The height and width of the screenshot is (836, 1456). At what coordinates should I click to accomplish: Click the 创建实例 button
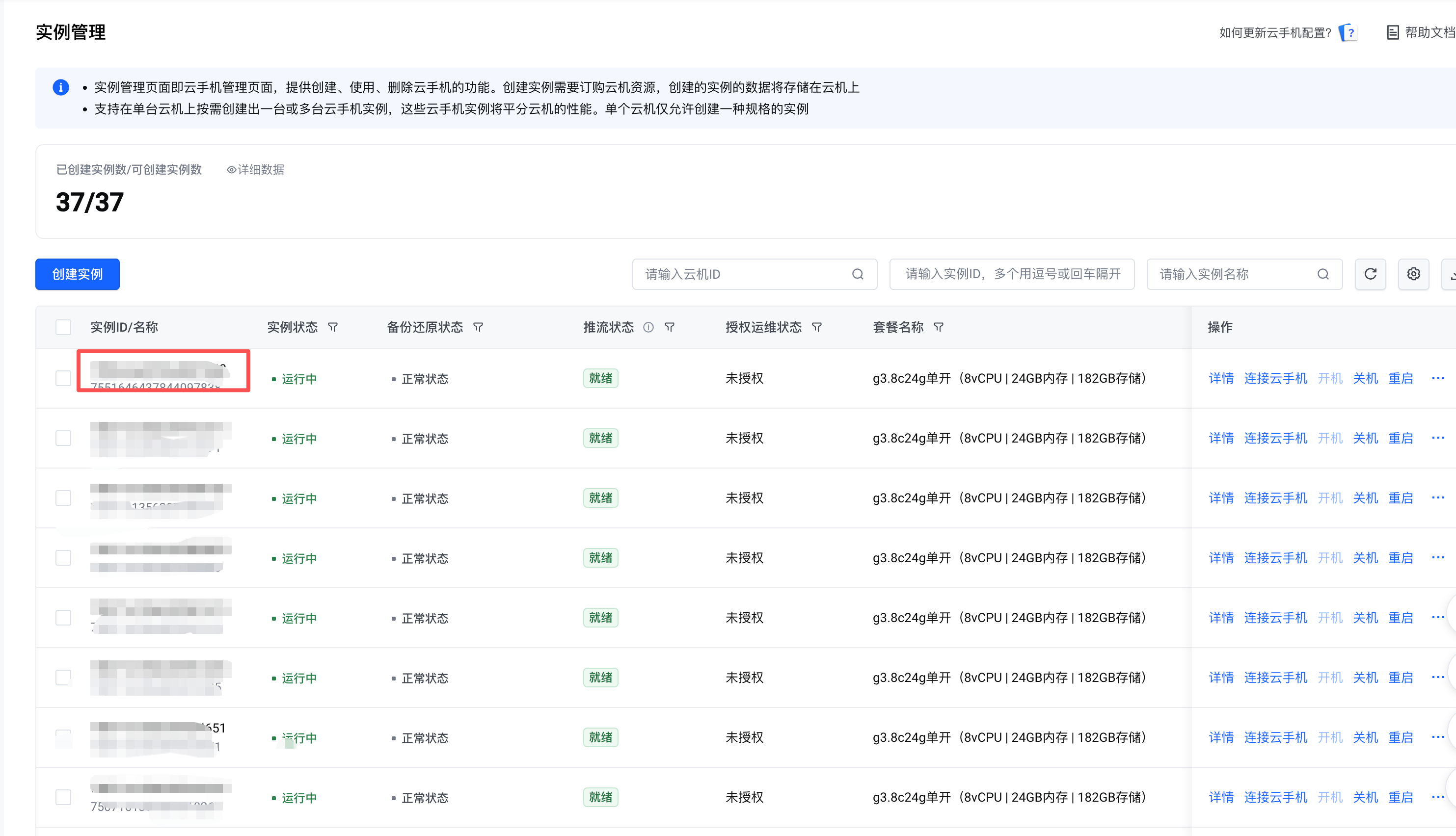coord(78,274)
